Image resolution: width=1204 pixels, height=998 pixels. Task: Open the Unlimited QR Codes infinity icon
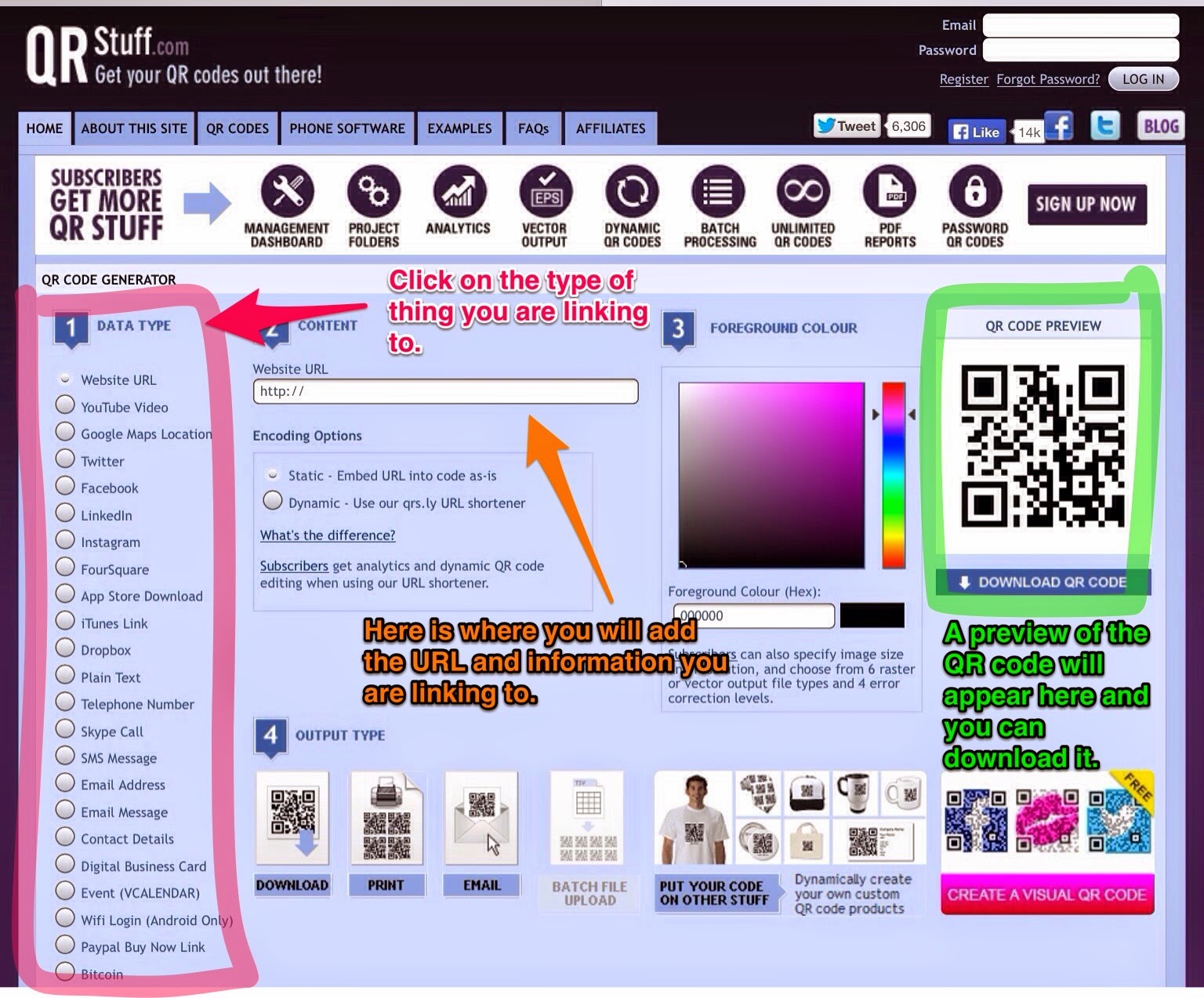tap(803, 191)
